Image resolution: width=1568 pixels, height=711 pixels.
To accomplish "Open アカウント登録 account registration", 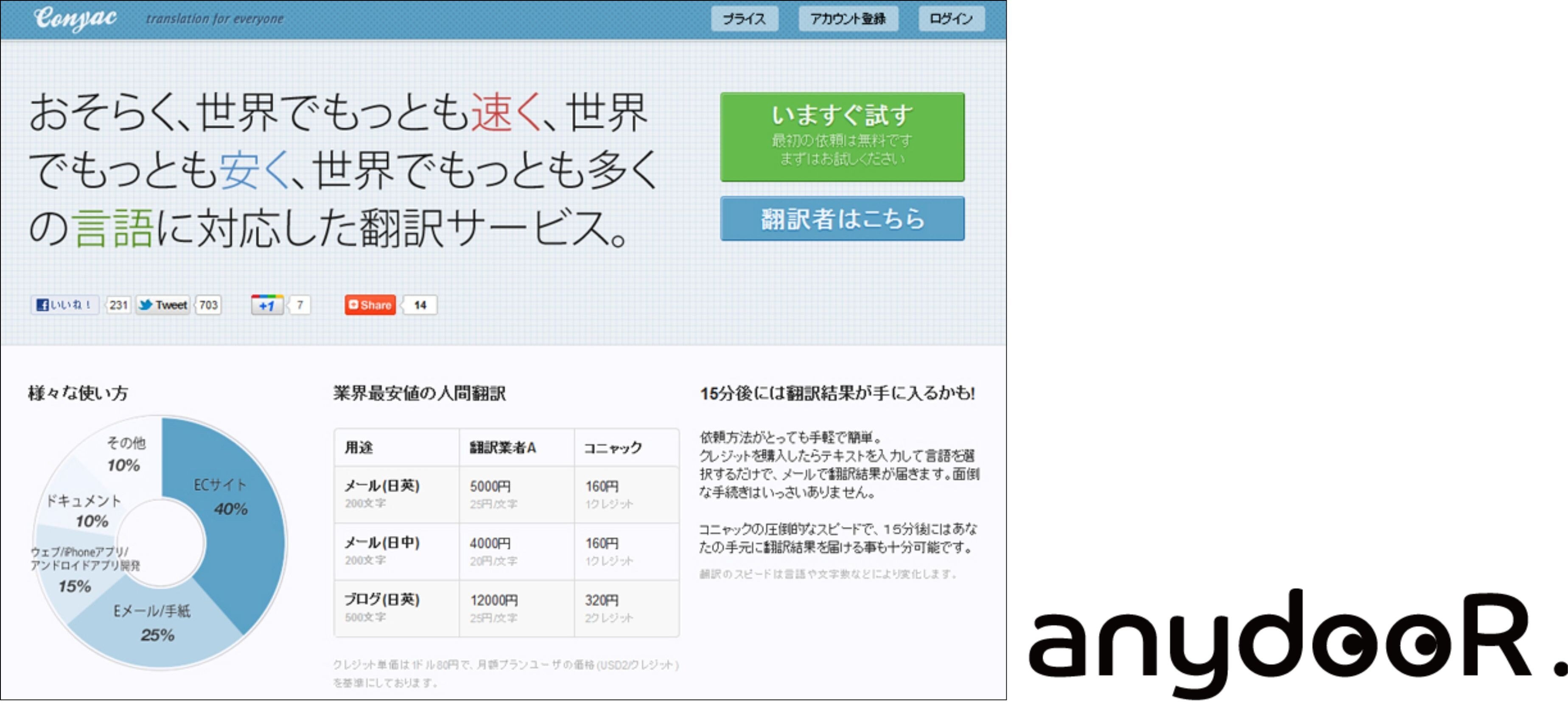I will (x=848, y=19).
